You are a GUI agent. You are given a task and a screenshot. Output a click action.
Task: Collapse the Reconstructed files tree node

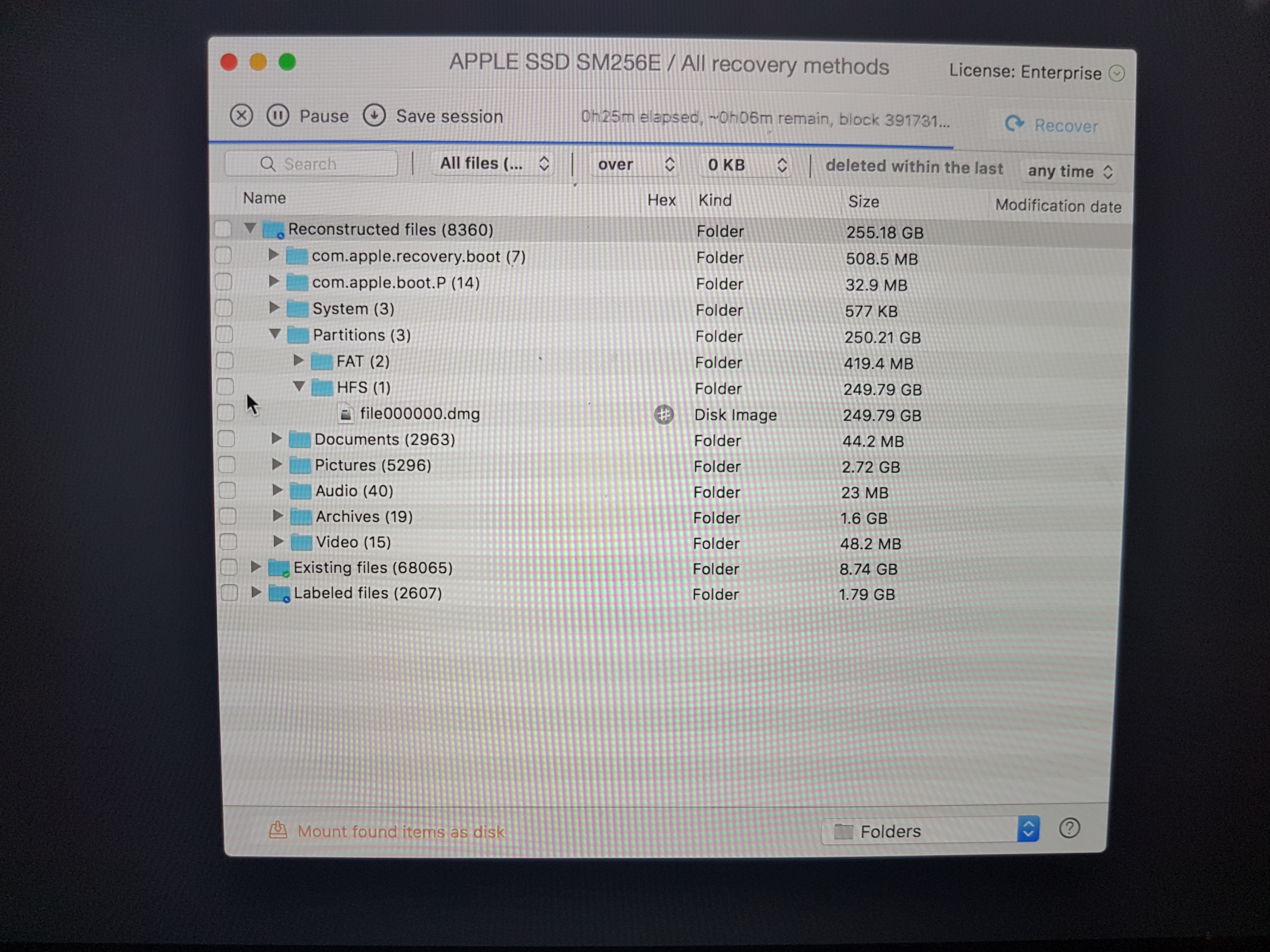(x=250, y=228)
